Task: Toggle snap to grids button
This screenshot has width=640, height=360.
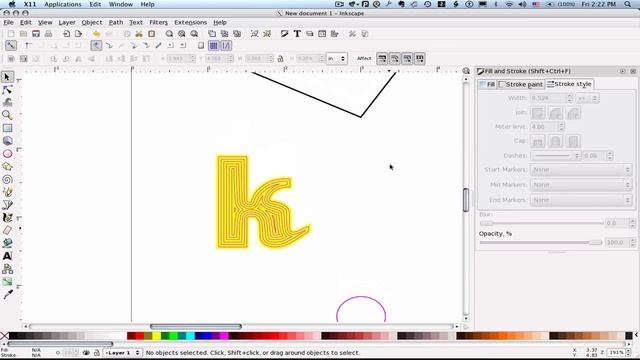Action: (x=213, y=46)
